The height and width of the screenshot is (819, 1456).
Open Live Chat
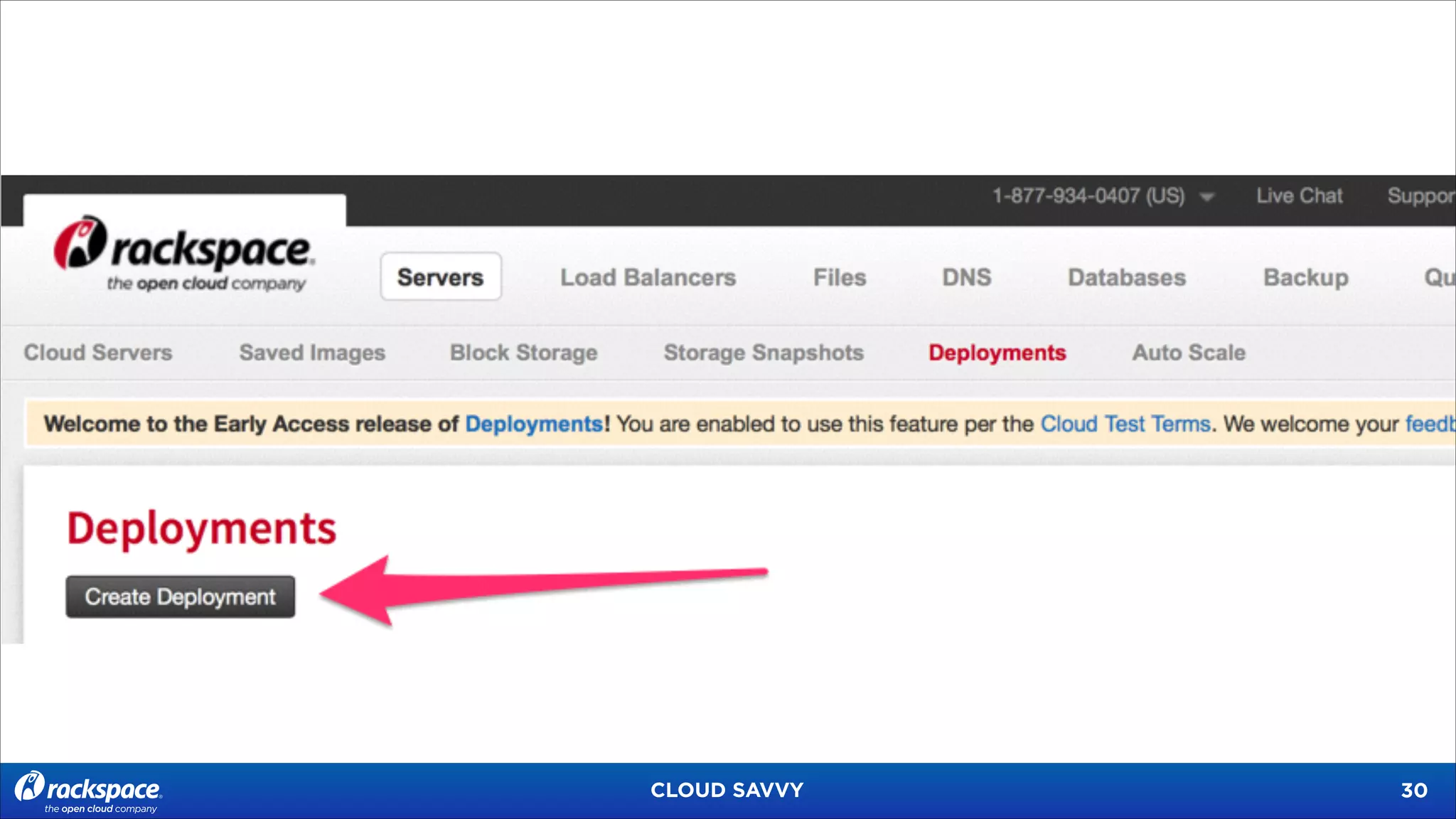1299,196
